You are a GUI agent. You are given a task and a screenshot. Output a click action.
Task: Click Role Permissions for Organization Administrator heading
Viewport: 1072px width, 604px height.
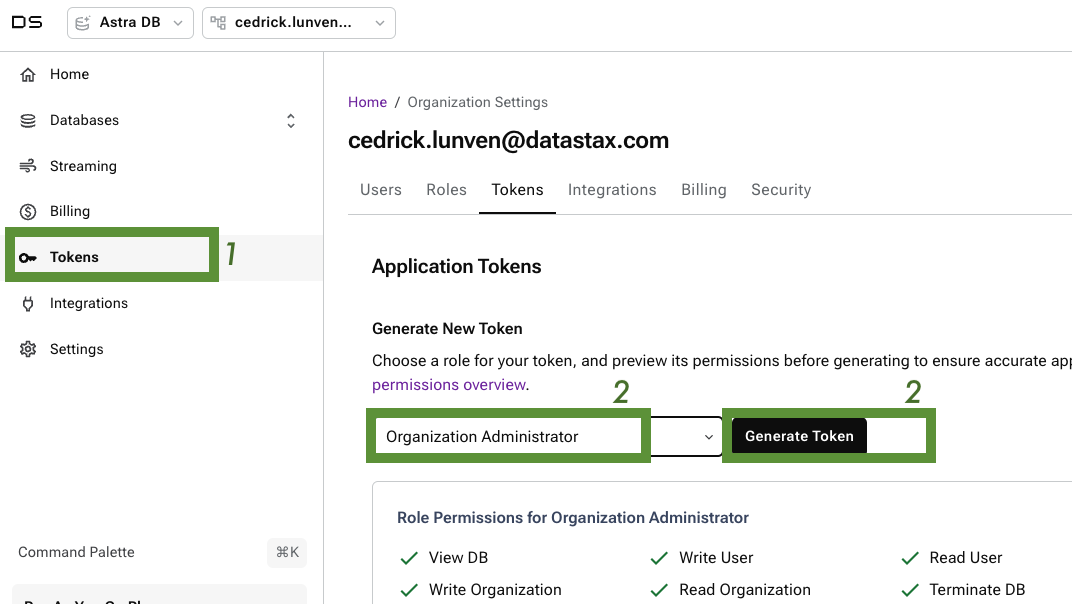[x=573, y=518]
